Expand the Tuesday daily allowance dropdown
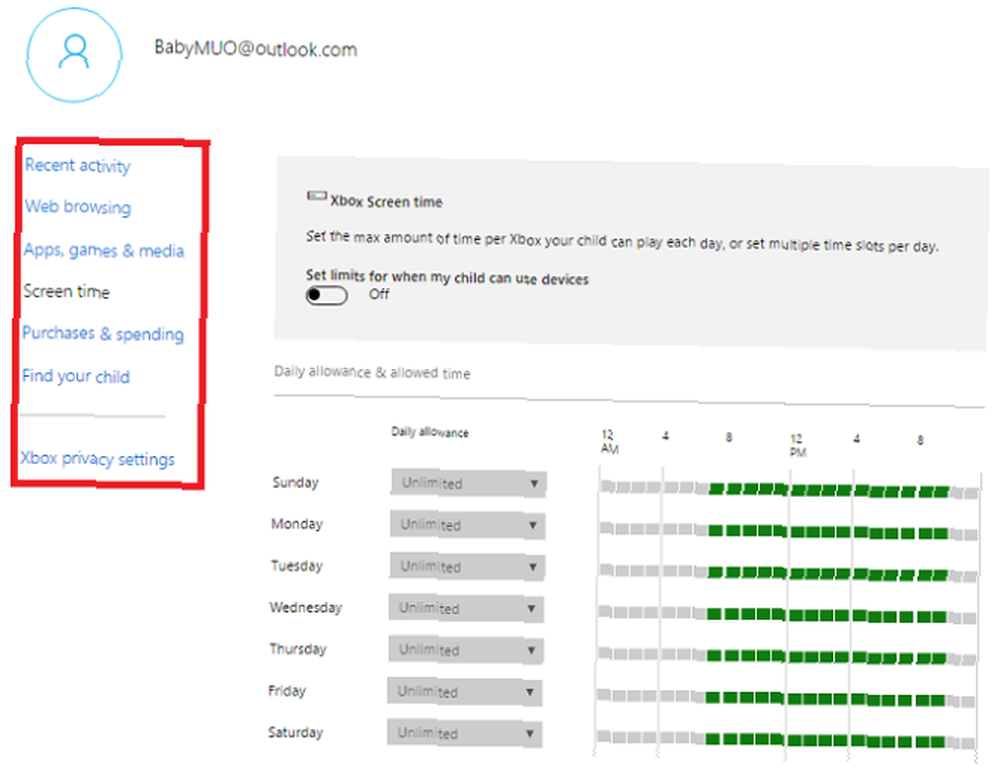 point(467,567)
